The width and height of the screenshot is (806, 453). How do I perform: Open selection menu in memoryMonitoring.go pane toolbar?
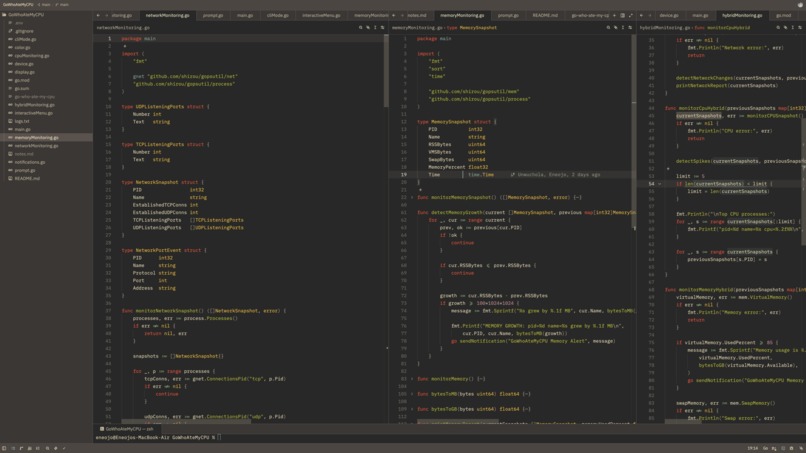pyautogui.click(x=623, y=28)
